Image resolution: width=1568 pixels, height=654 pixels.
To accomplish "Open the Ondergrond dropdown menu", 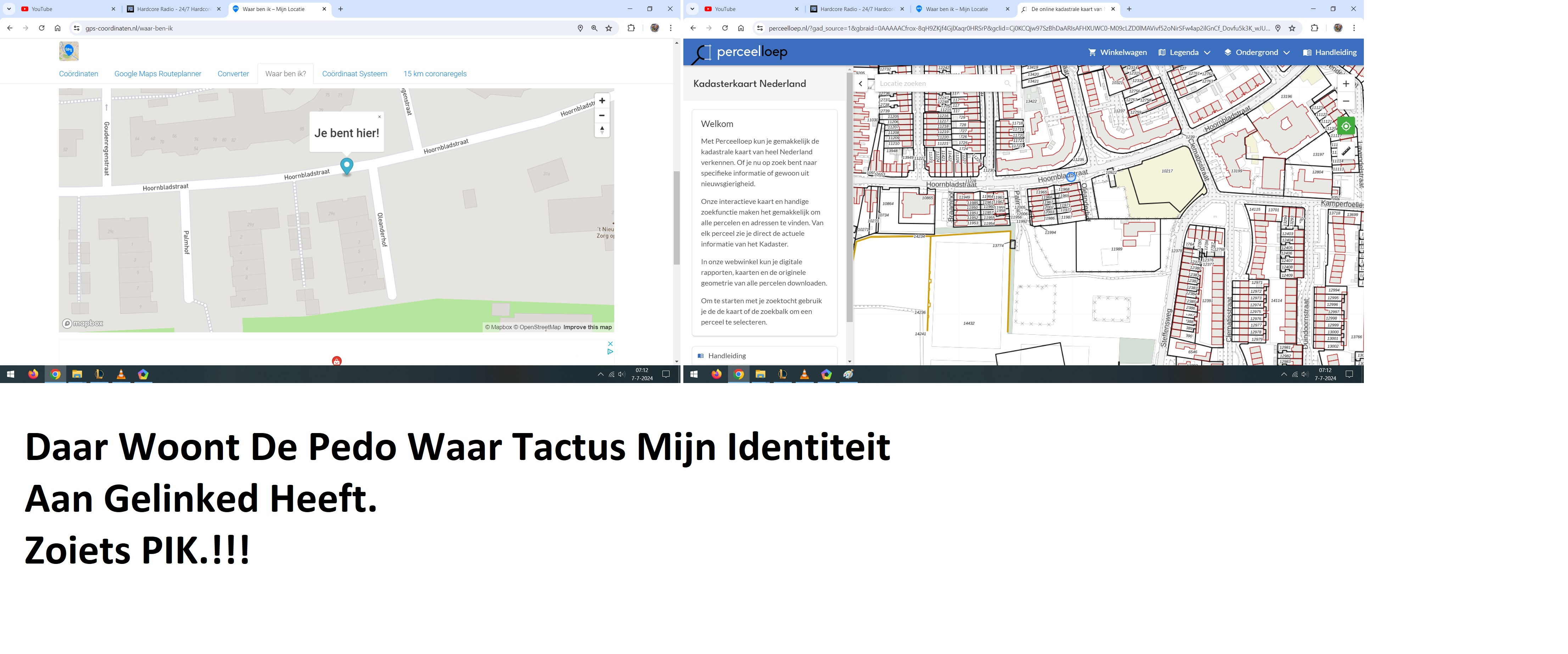I will click(1256, 52).
